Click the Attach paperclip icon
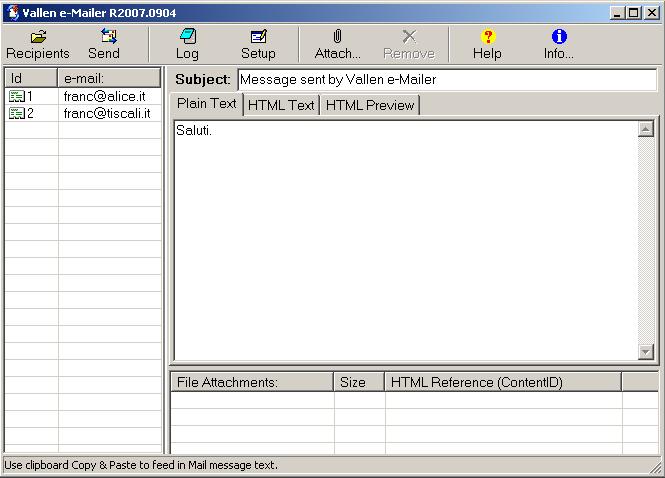Viewport: 665px width, 478px height. (337, 37)
